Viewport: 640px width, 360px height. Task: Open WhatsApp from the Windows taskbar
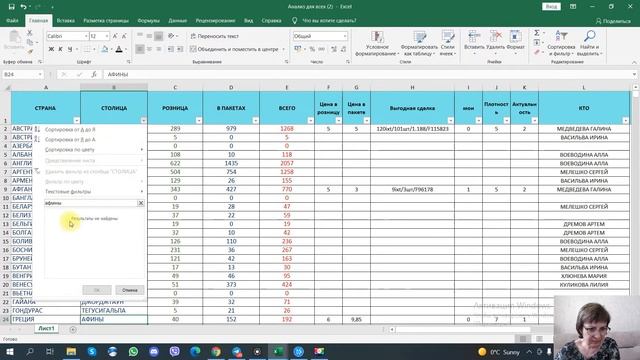click(x=133, y=351)
